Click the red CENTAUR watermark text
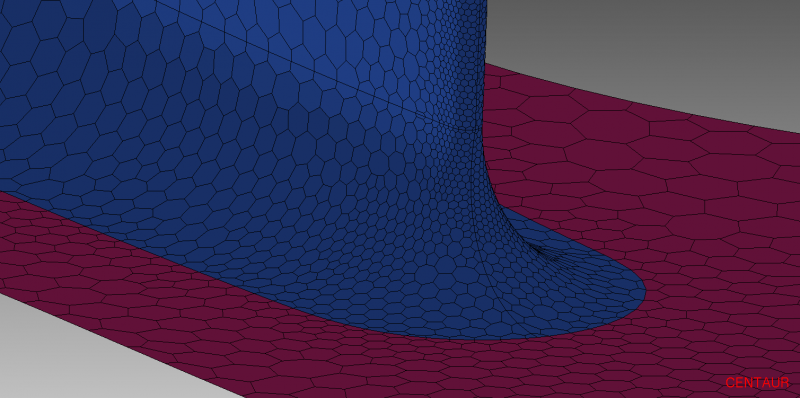The height and width of the screenshot is (398, 800). point(757,382)
